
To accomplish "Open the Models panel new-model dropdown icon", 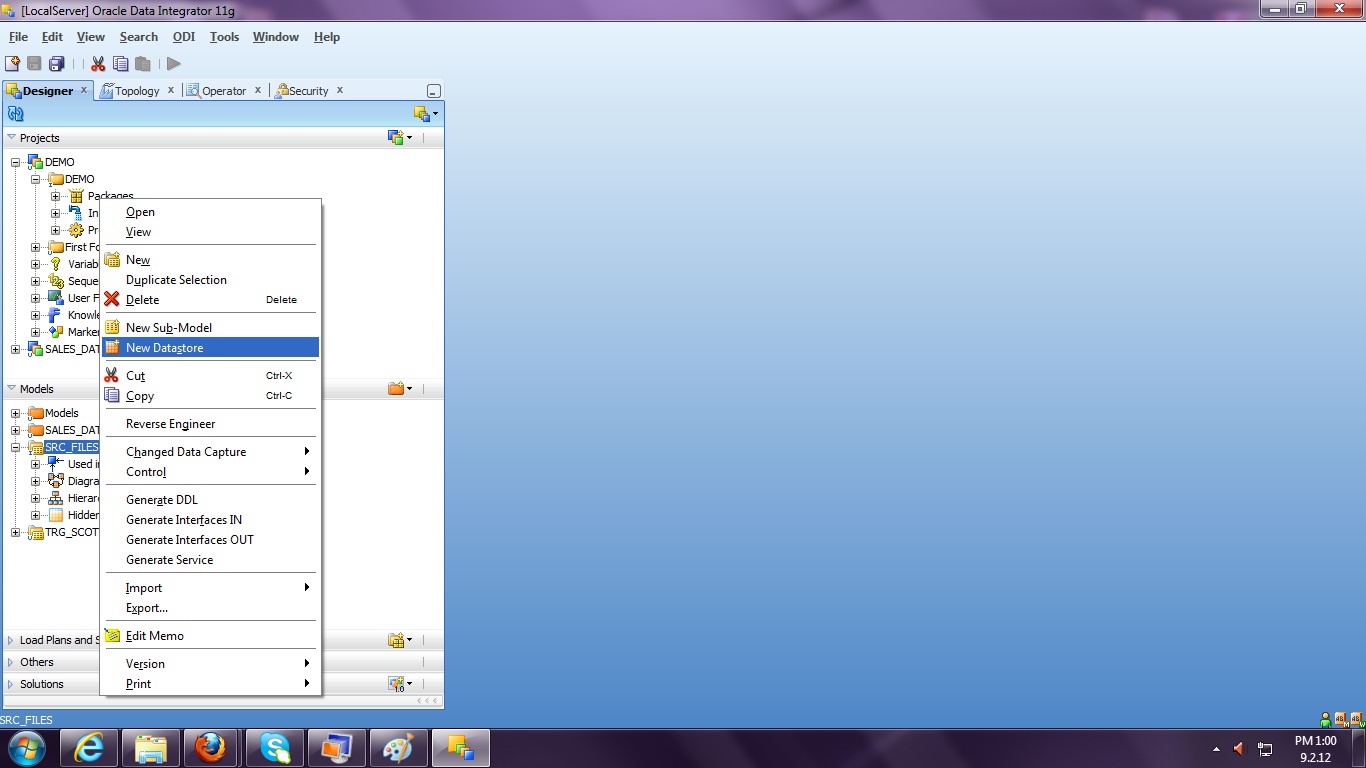I will [x=400, y=388].
